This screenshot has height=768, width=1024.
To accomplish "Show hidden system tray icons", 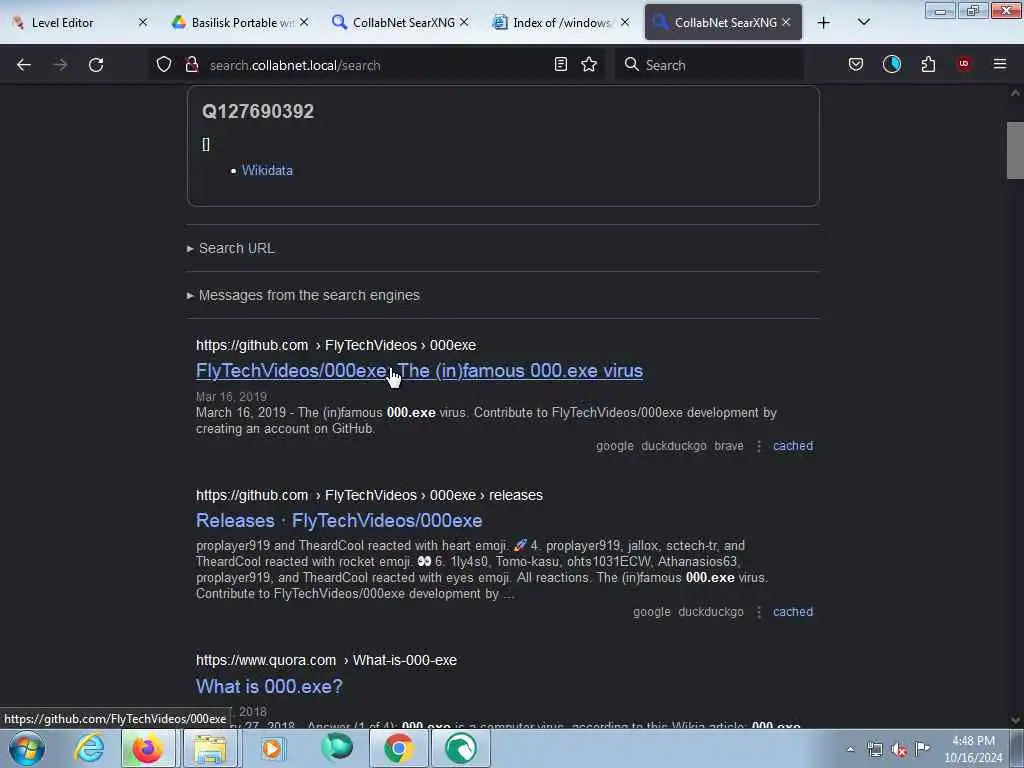I will tap(850, 750).
